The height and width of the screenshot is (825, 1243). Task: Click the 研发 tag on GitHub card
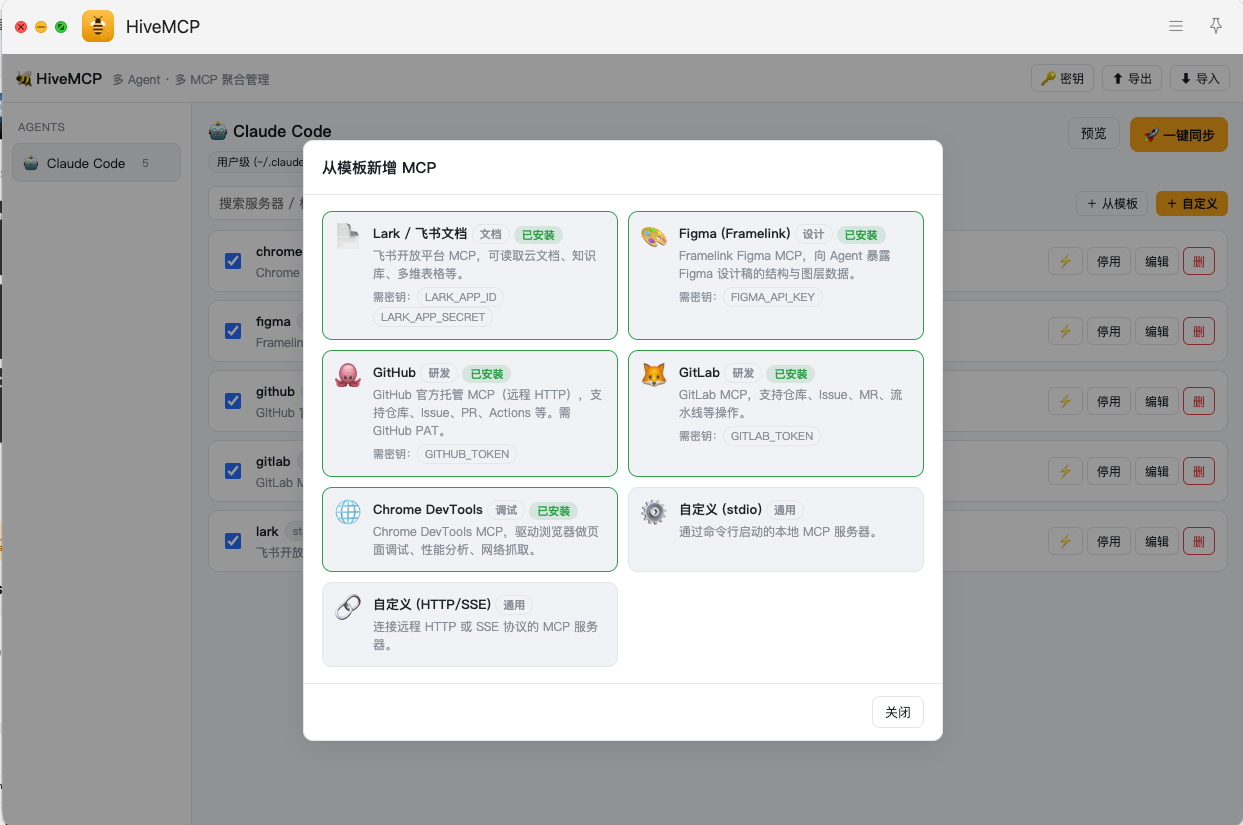tap(439, 374)
